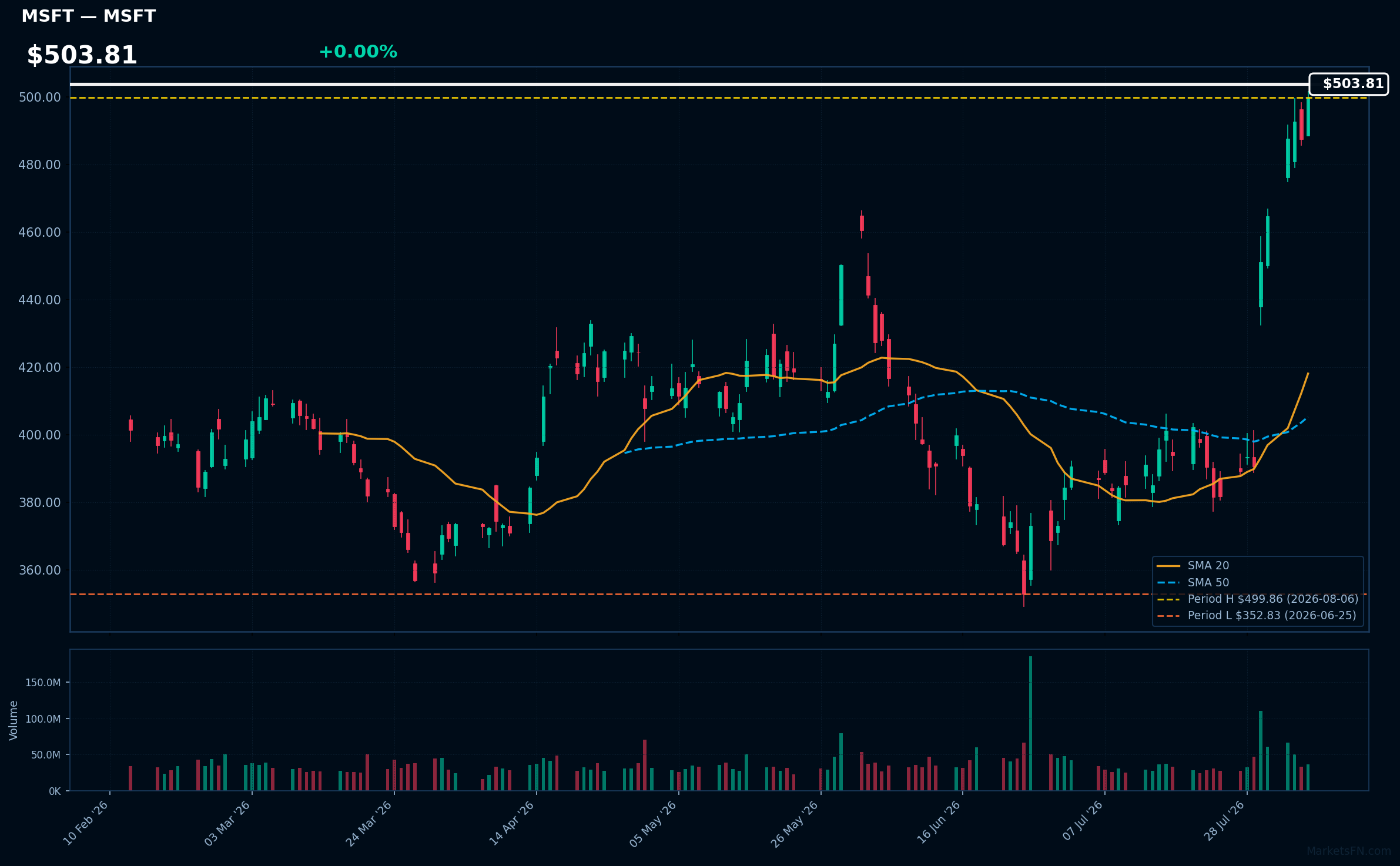Click the 480.00 price axis label

click(x=40, y=165)
